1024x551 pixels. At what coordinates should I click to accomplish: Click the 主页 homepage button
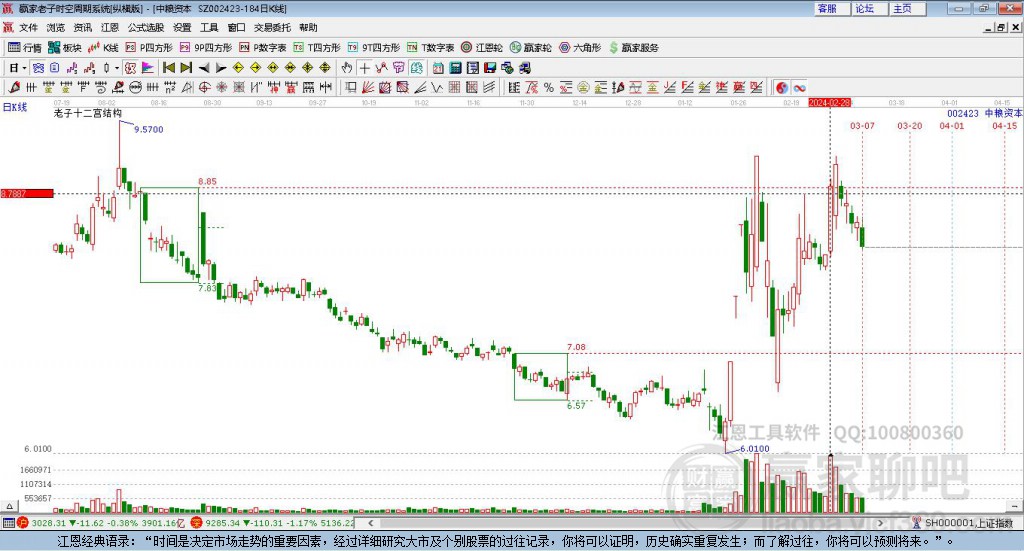click(908, 8)
